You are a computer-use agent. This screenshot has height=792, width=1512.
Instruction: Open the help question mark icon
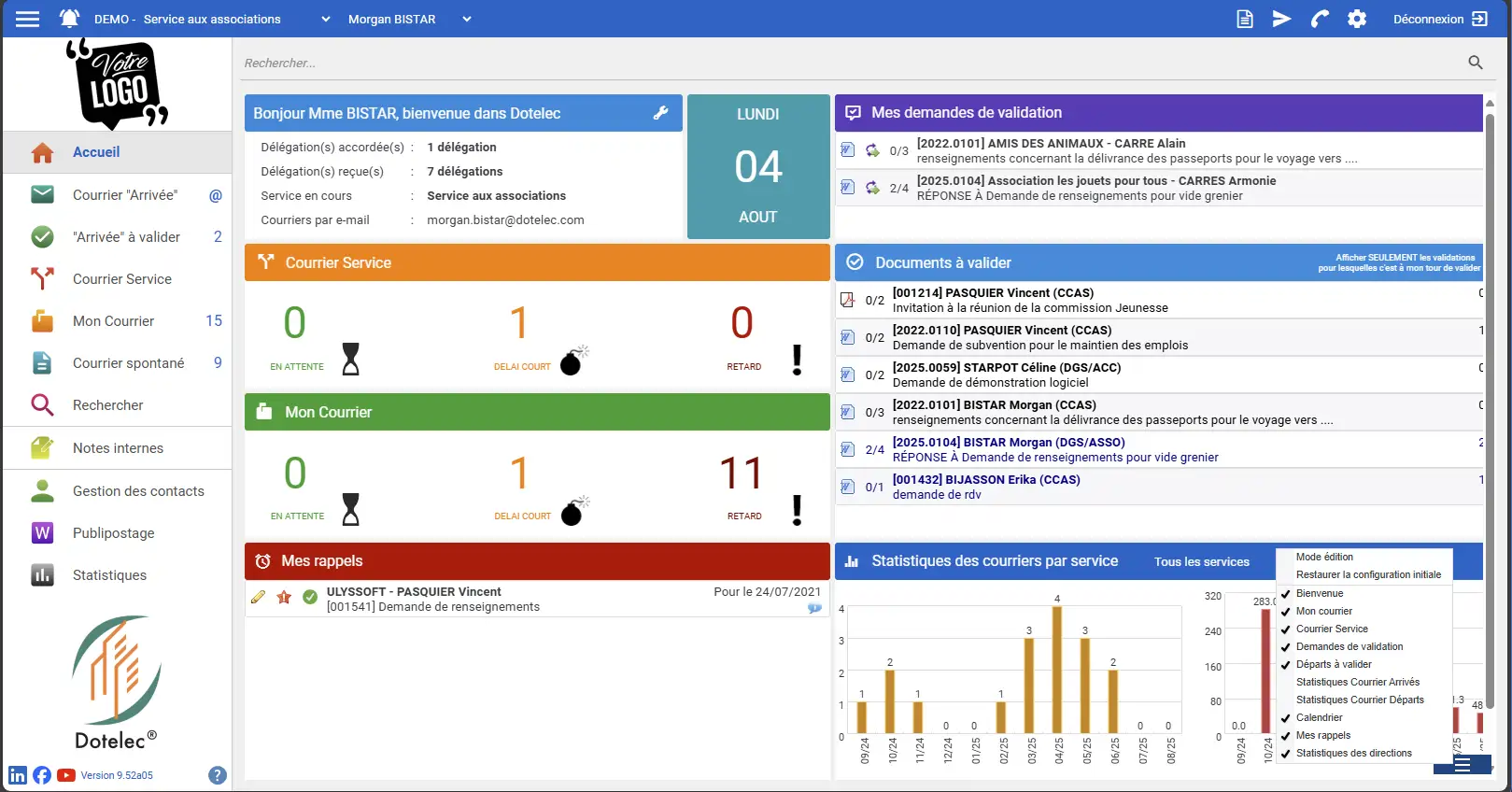tap(218, 775)
